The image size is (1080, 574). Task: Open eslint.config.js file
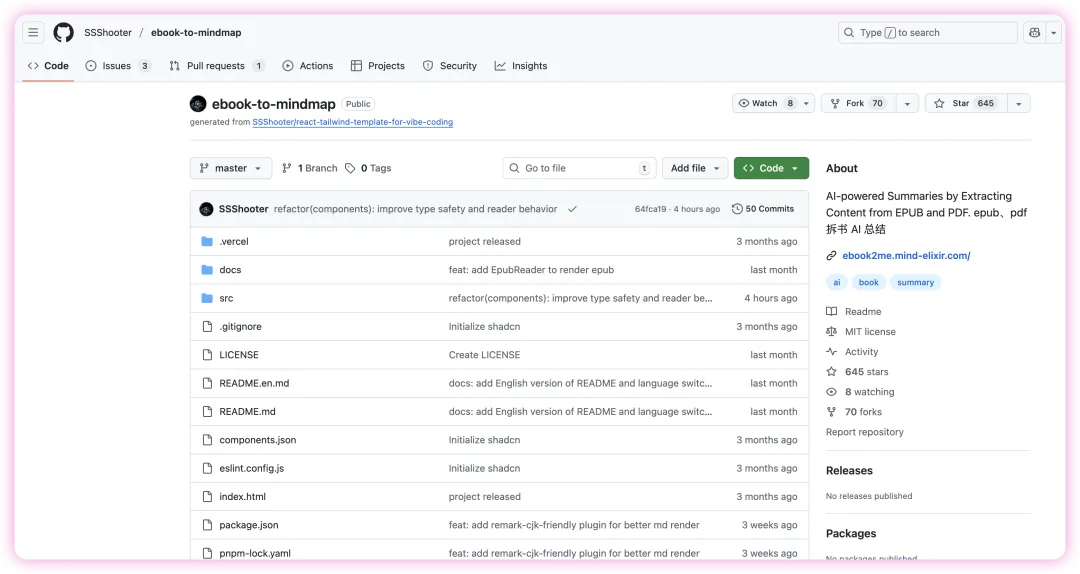point(251,467)
